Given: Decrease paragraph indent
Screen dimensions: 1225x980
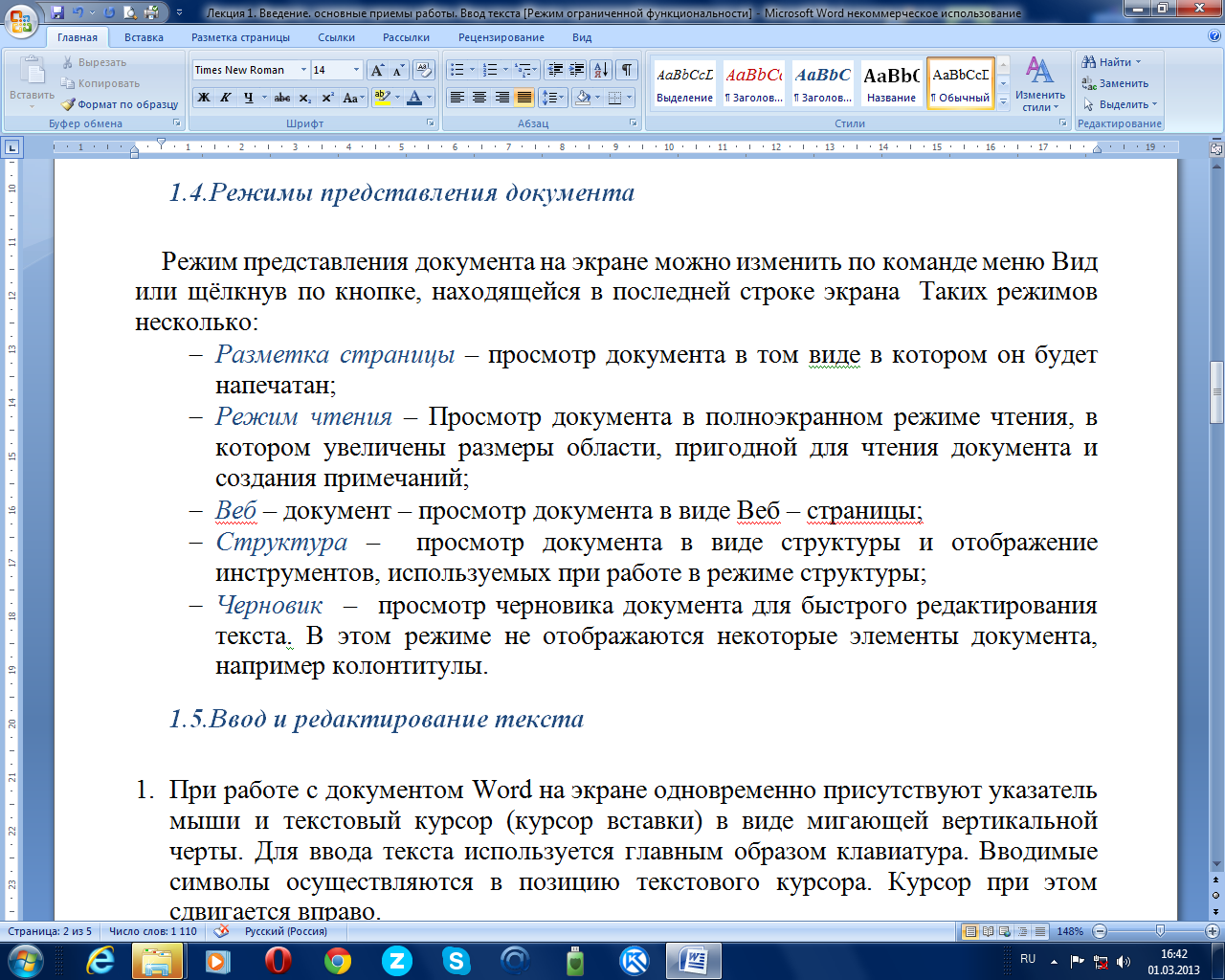Looking at the screenshot, I should point(554,70).
